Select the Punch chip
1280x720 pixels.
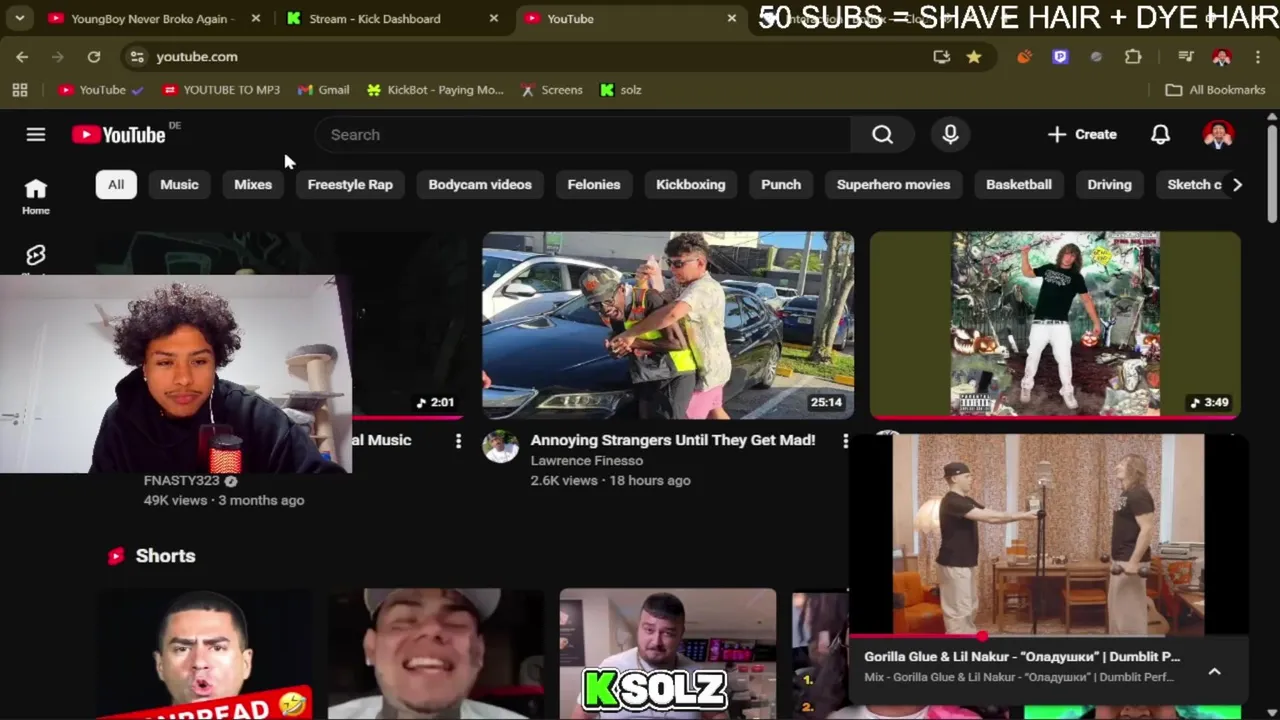tap(781, 184)
